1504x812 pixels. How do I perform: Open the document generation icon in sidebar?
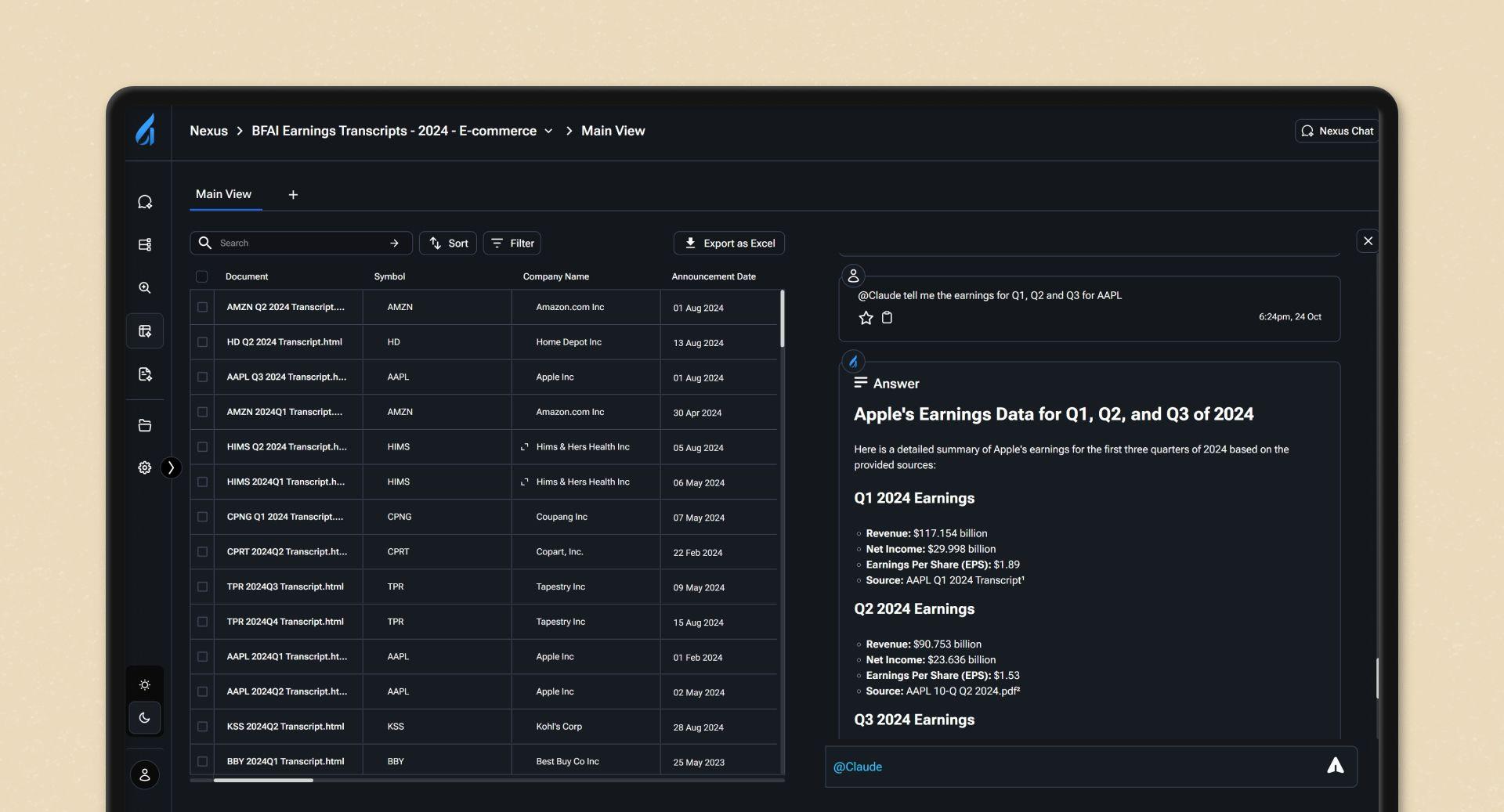click(145, 374)
